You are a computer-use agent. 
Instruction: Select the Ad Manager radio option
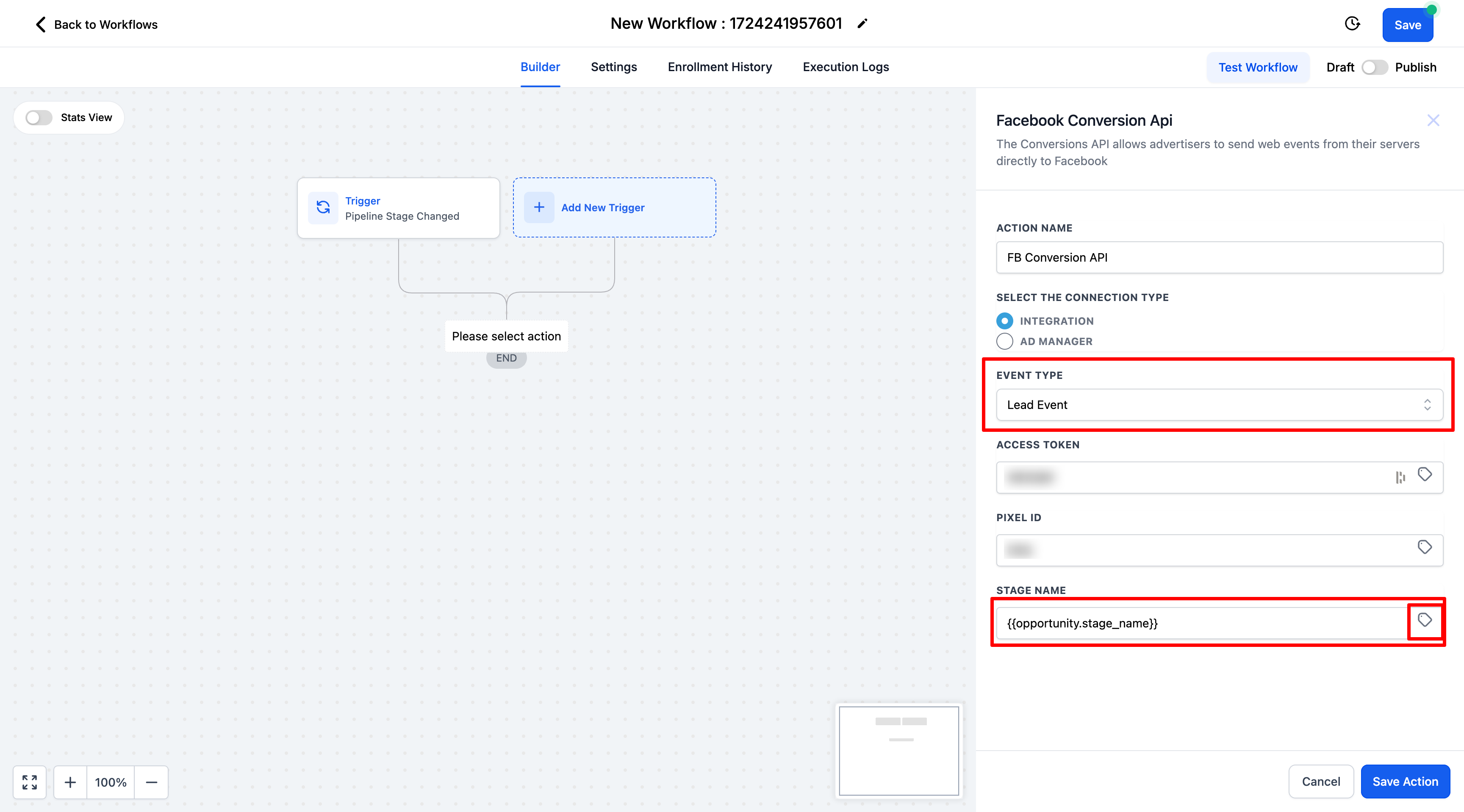(1004, 341)
